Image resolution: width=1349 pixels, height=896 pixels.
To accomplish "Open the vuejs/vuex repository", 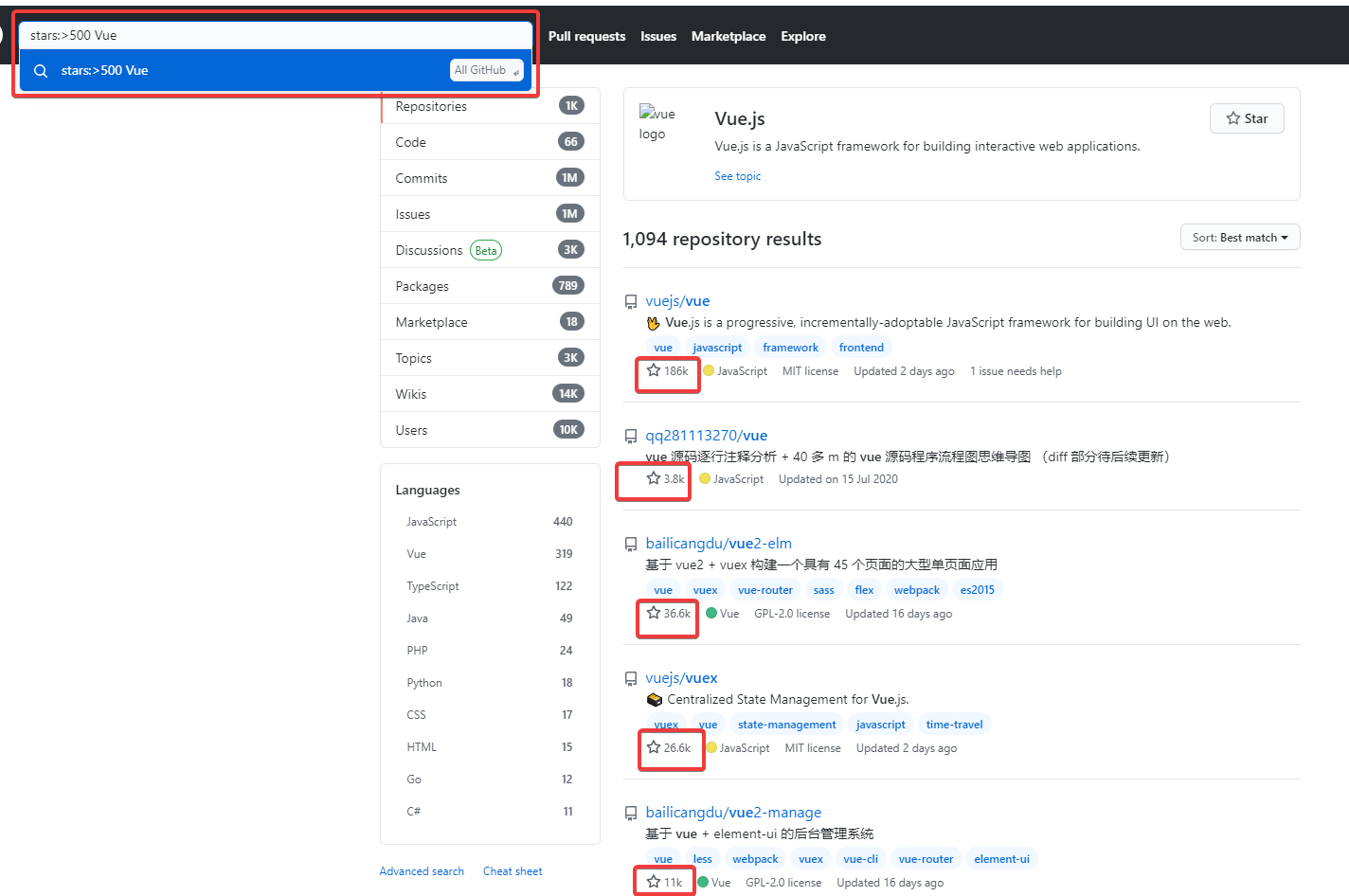I will [681, 678].
